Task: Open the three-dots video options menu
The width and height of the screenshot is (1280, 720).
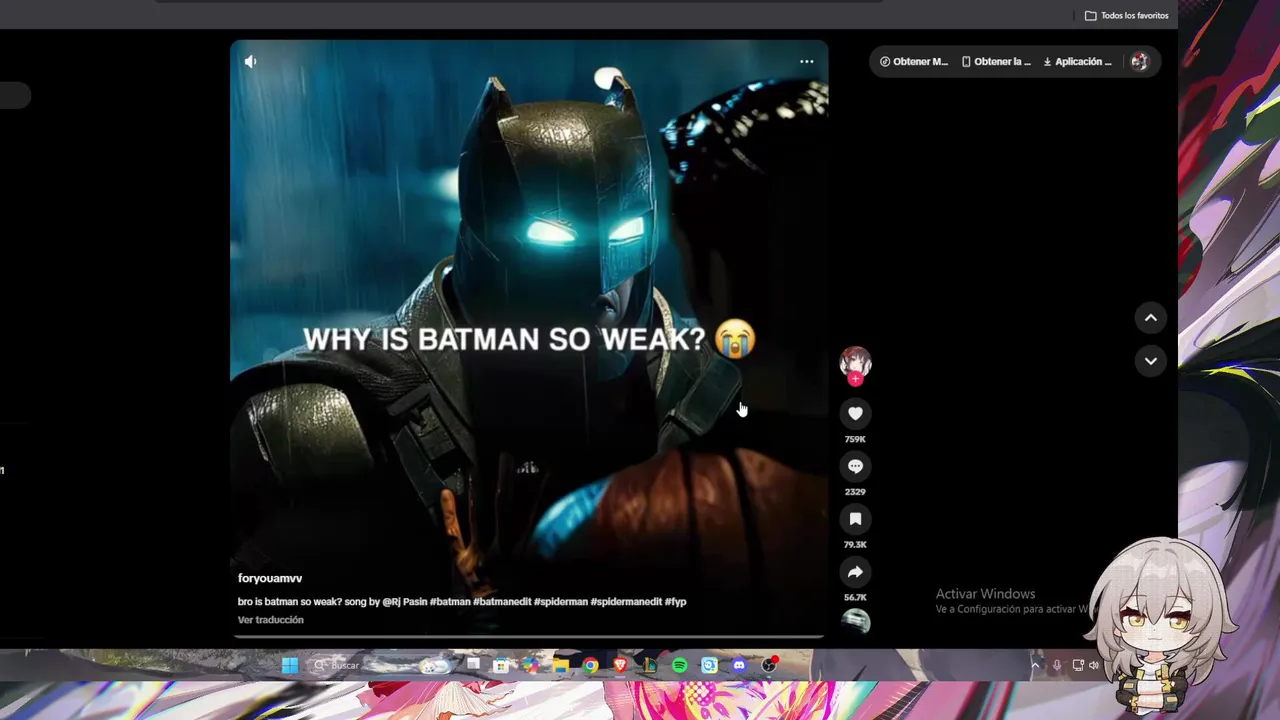Action: pyautogui.click(x=806, y=61)
